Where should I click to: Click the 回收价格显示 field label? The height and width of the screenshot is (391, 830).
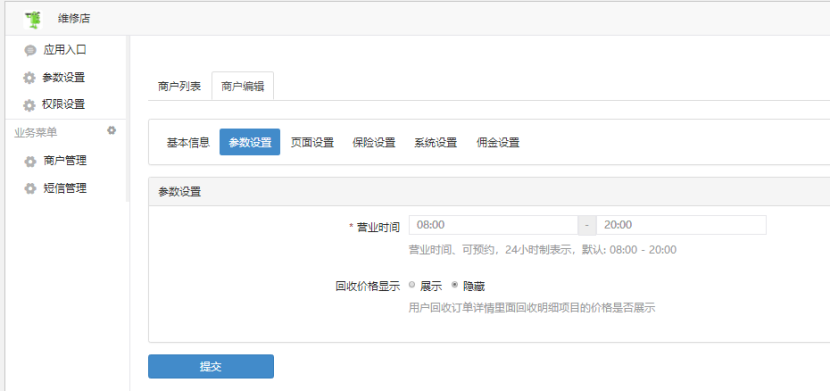tap(367, 286)
